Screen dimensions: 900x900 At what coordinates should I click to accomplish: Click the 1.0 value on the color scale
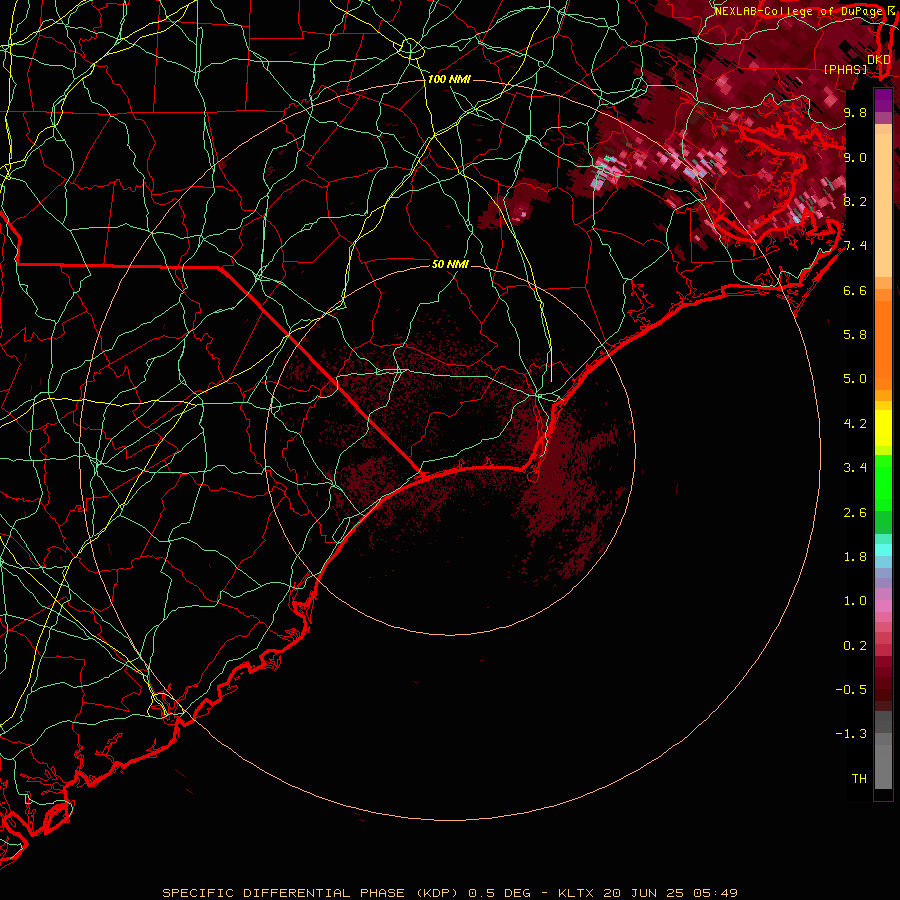855,601
